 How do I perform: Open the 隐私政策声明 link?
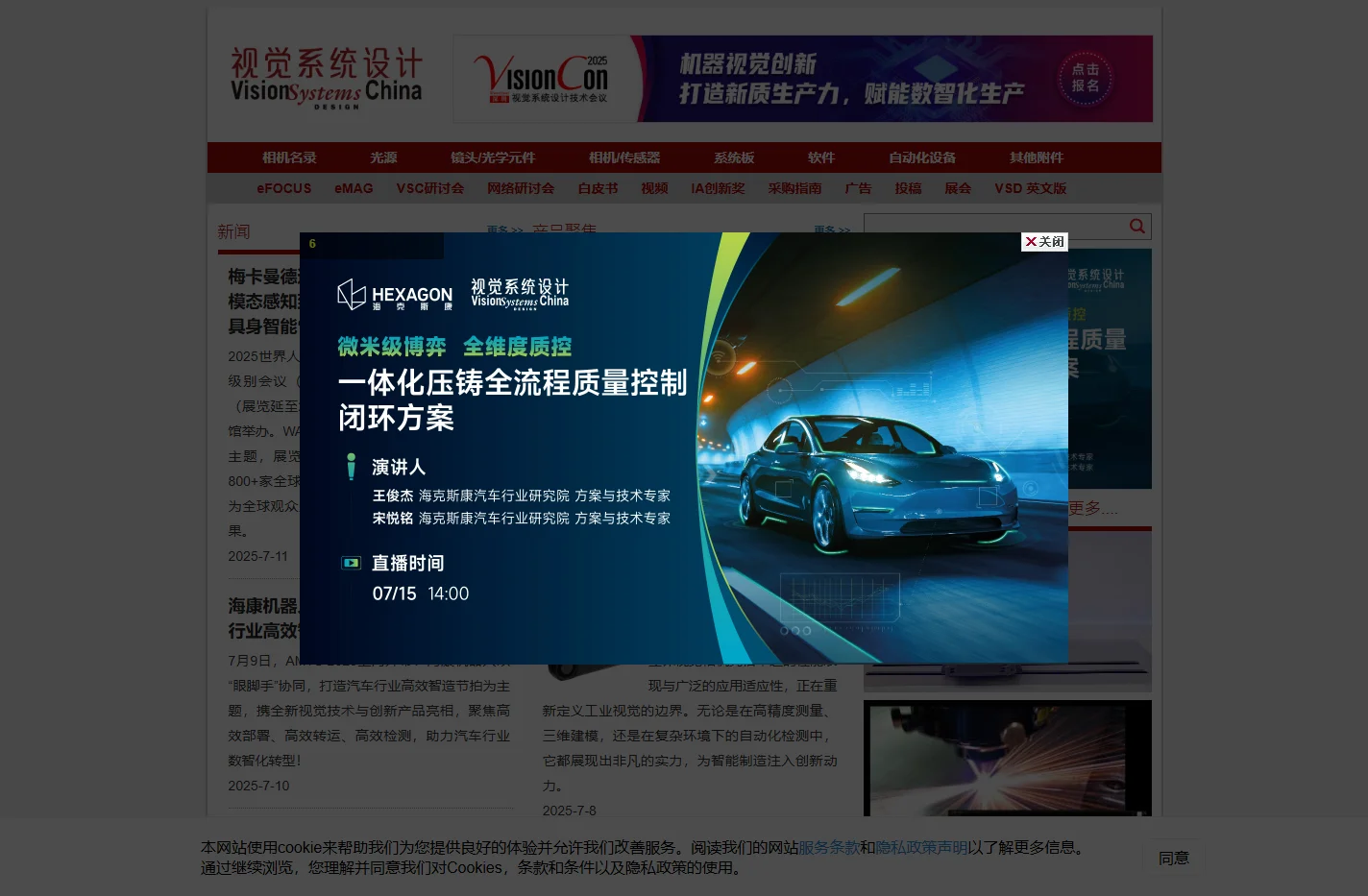point(921,847)
